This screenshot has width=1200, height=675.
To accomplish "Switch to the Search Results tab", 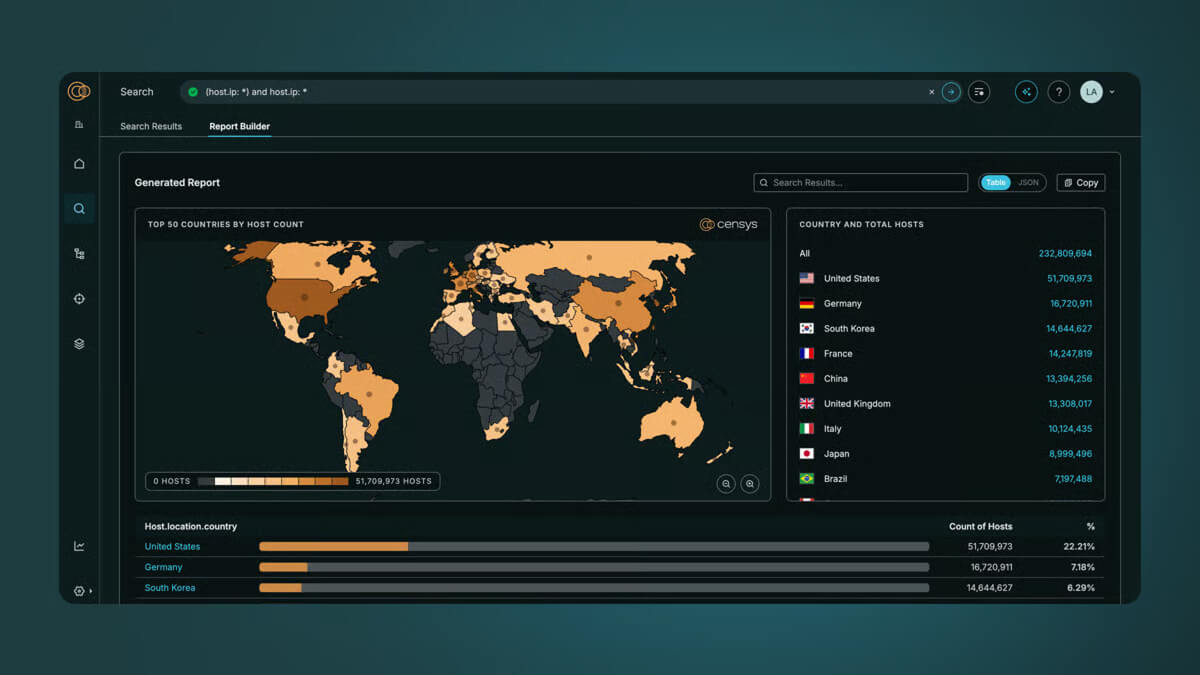I will [150, 126].
